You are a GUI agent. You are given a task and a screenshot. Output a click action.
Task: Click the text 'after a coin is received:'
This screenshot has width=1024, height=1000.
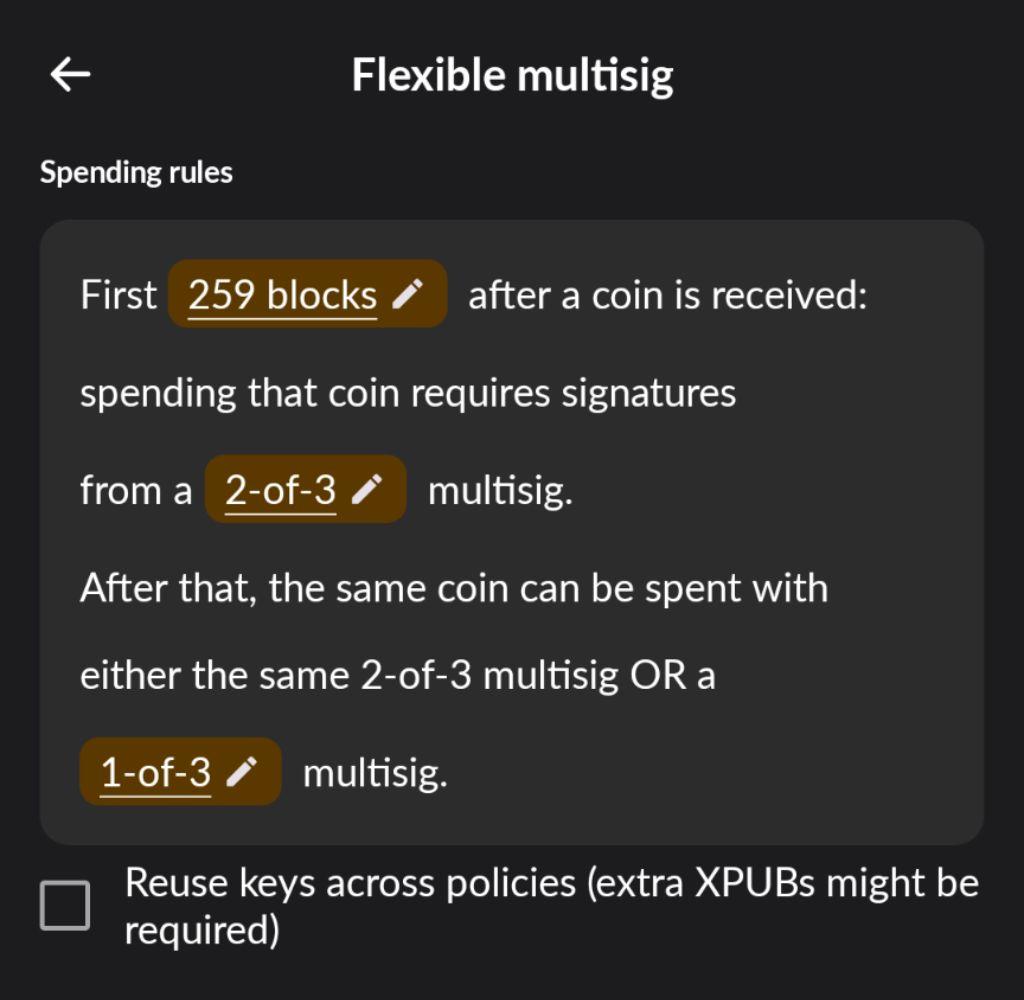tap(667, 295)
